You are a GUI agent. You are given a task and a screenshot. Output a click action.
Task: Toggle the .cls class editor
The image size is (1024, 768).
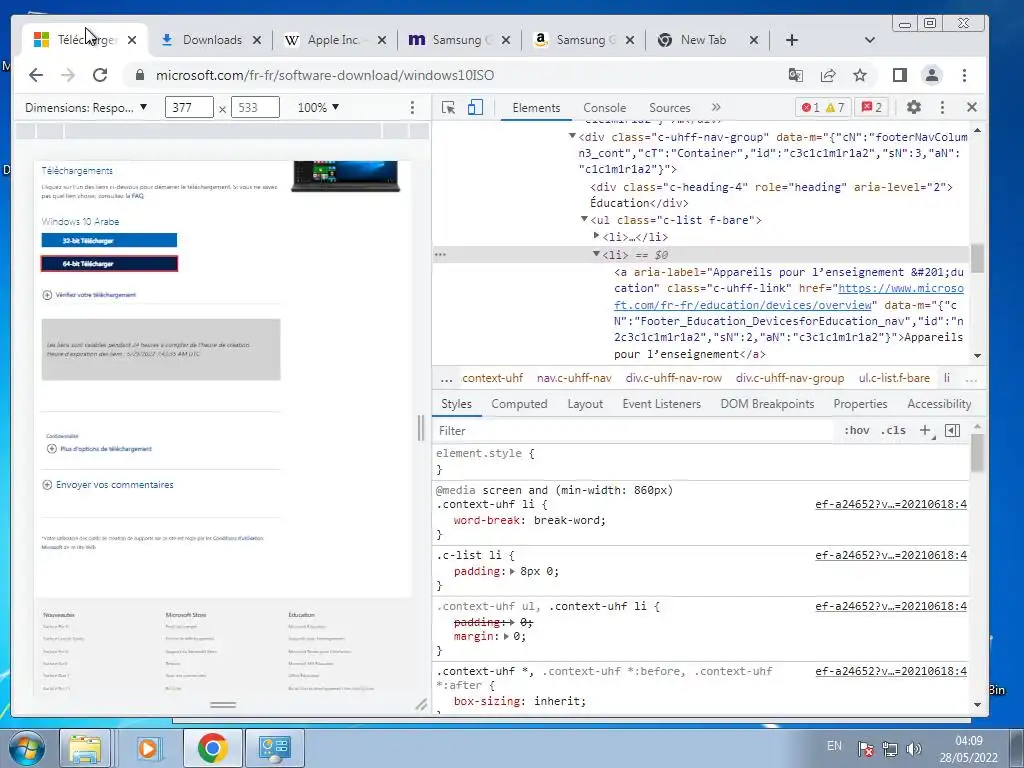coord(893,430)
